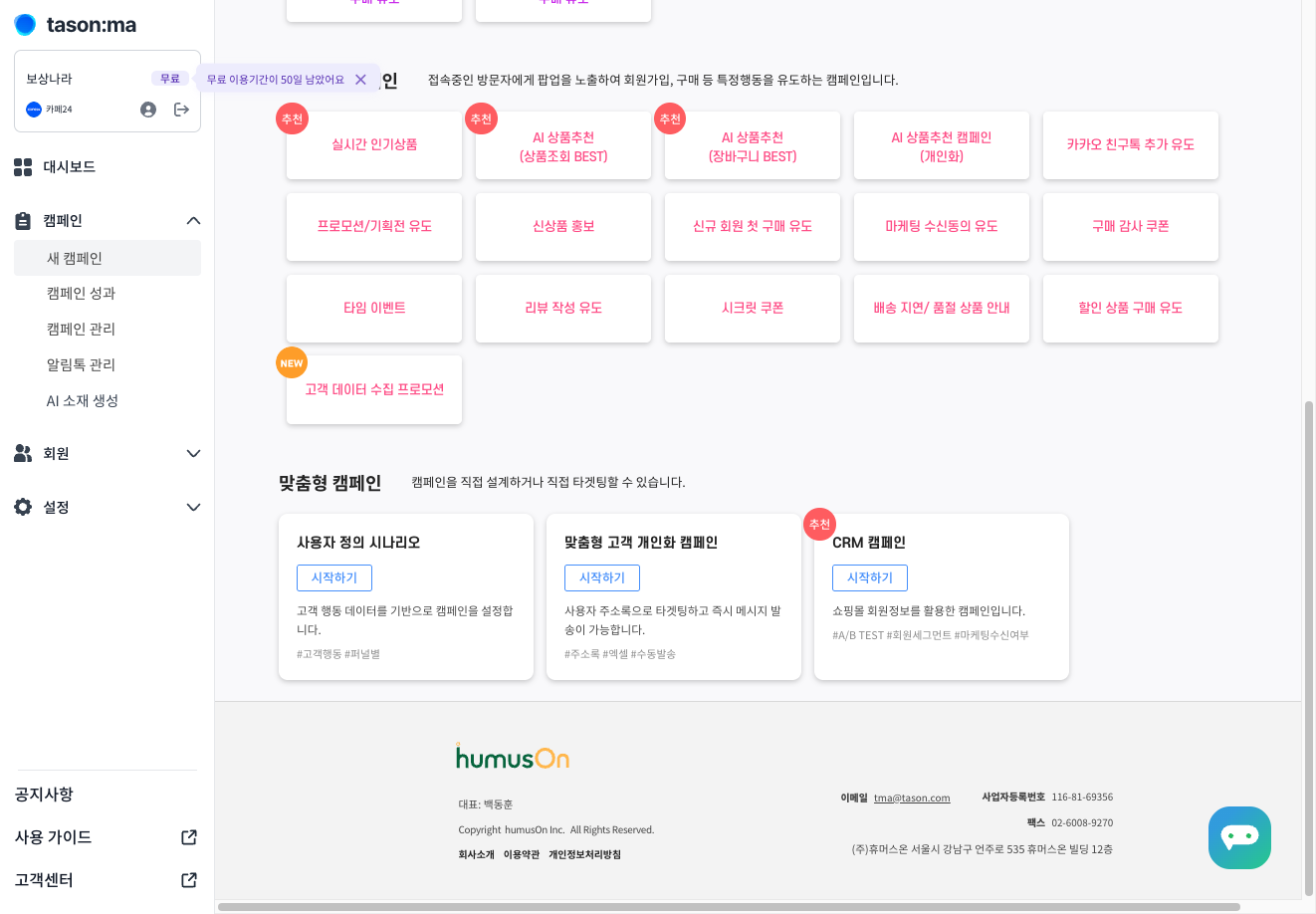Click the 고객센터 external link icon

pyautogui.click(x=189, y=880)
